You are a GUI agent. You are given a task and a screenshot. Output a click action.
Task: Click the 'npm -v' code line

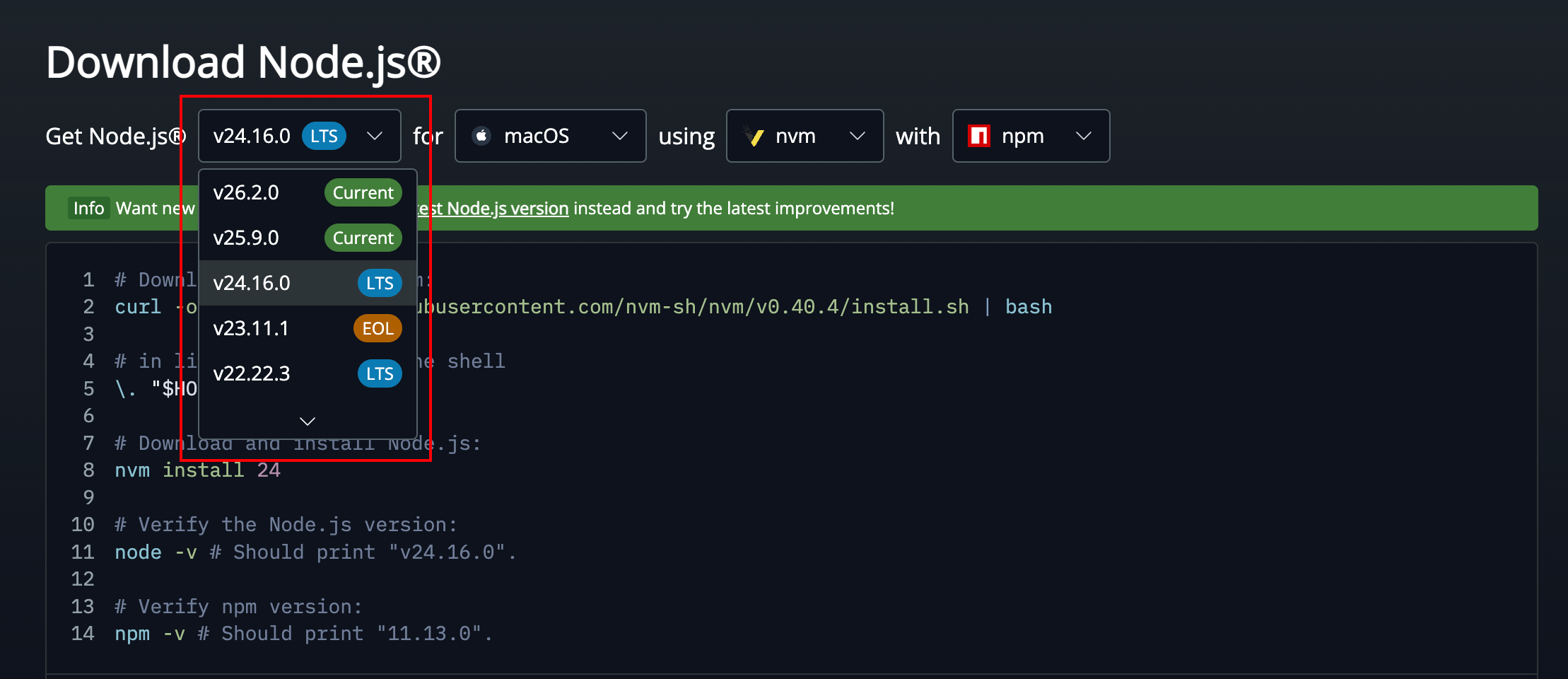pos(304,634)
